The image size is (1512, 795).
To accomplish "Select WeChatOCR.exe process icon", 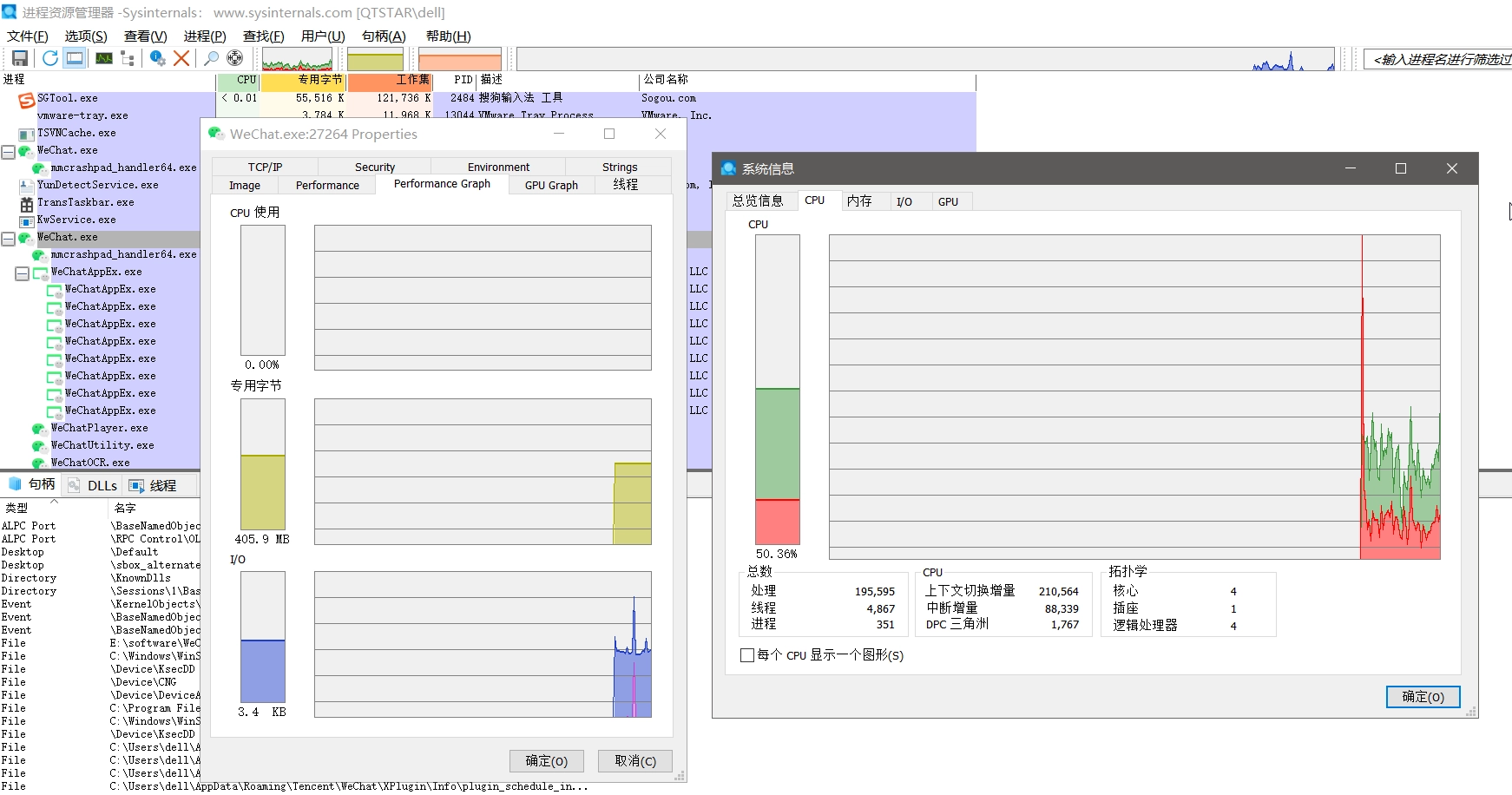I will tap(39, 463).
